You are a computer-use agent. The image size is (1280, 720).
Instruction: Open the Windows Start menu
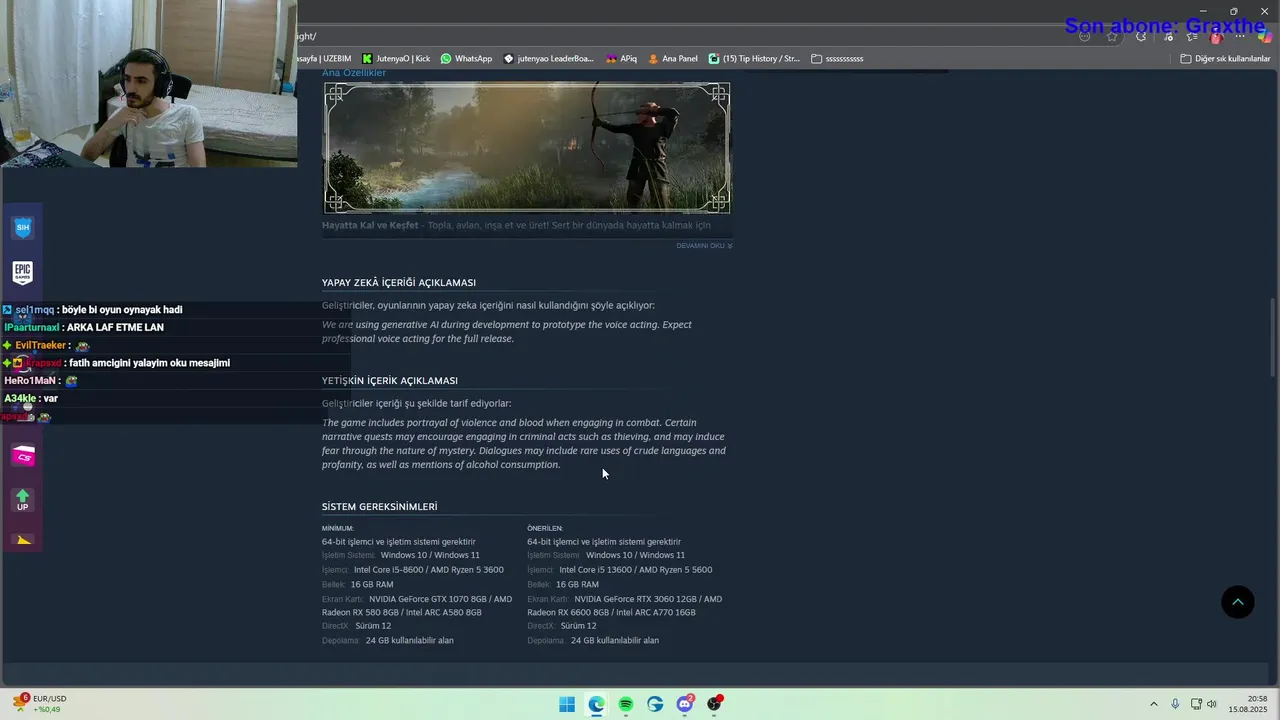tap(567, 704)
